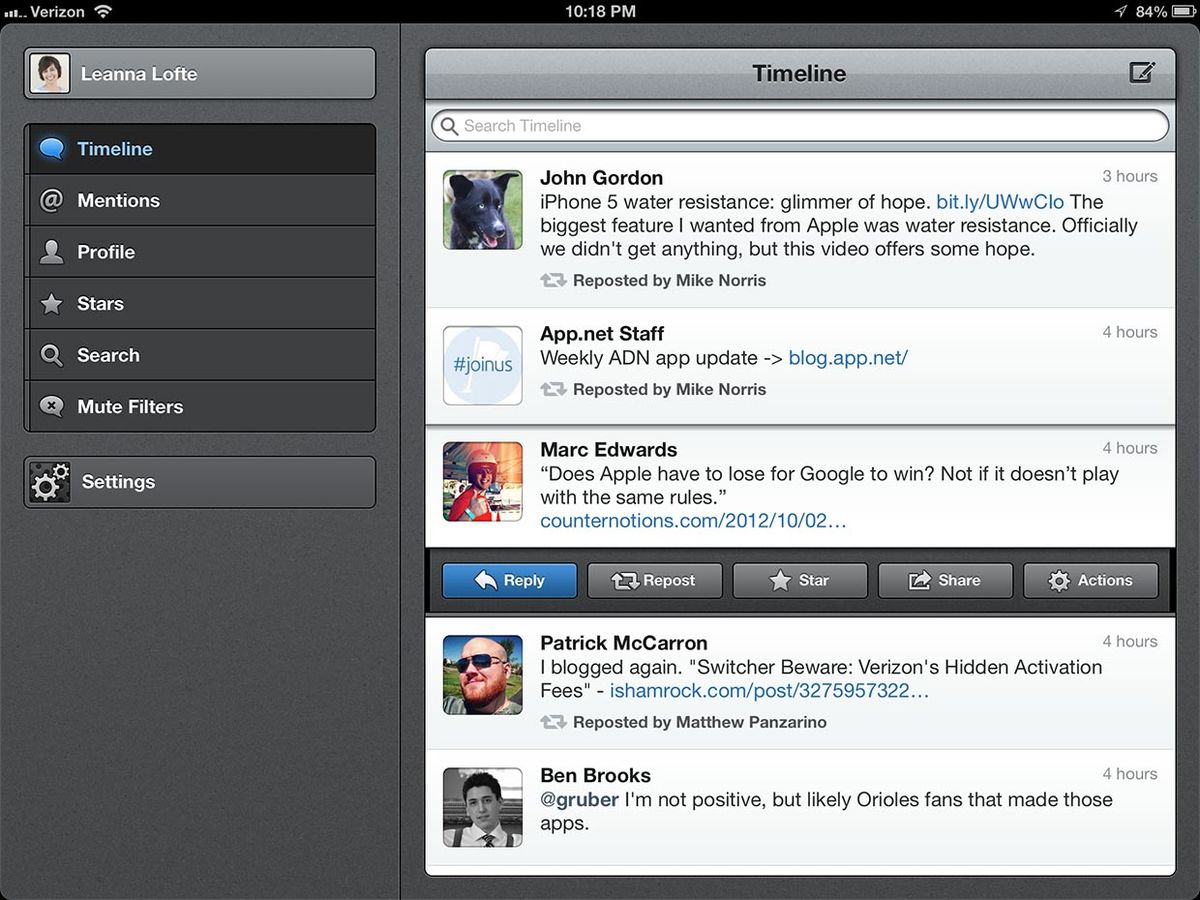Open Actions menu for selected post
Viewport: 1200px width, 900px height.
(1090, 581)
